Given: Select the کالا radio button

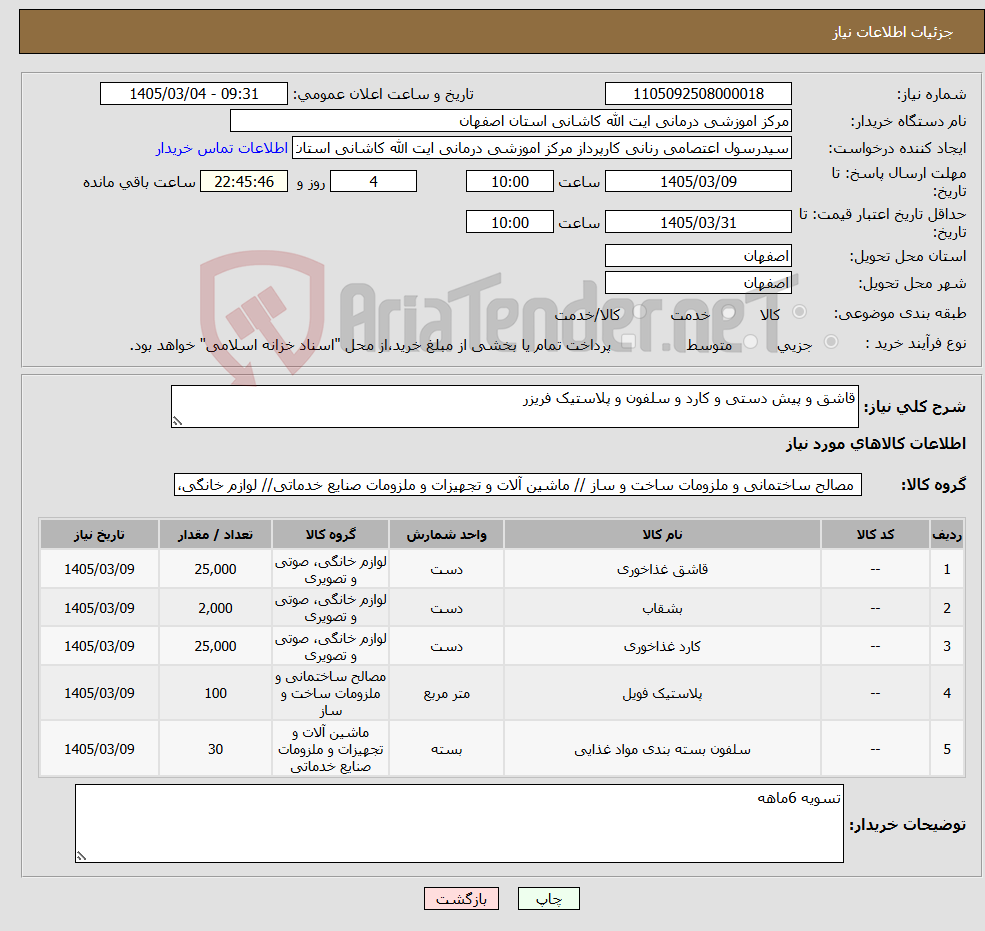Looking at the screenshot, I should (800, 312).
